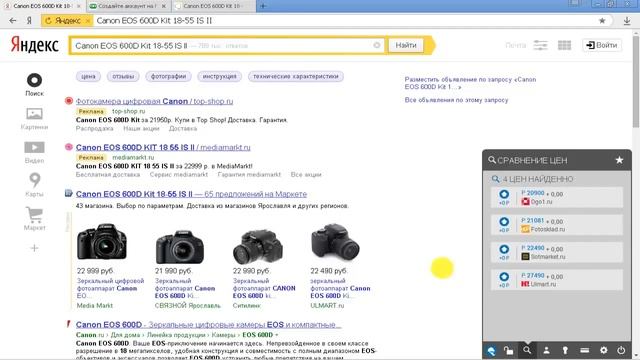Go back with browser arrow
640x360 pixels.
pyautogui.click(x=13, y=21)
